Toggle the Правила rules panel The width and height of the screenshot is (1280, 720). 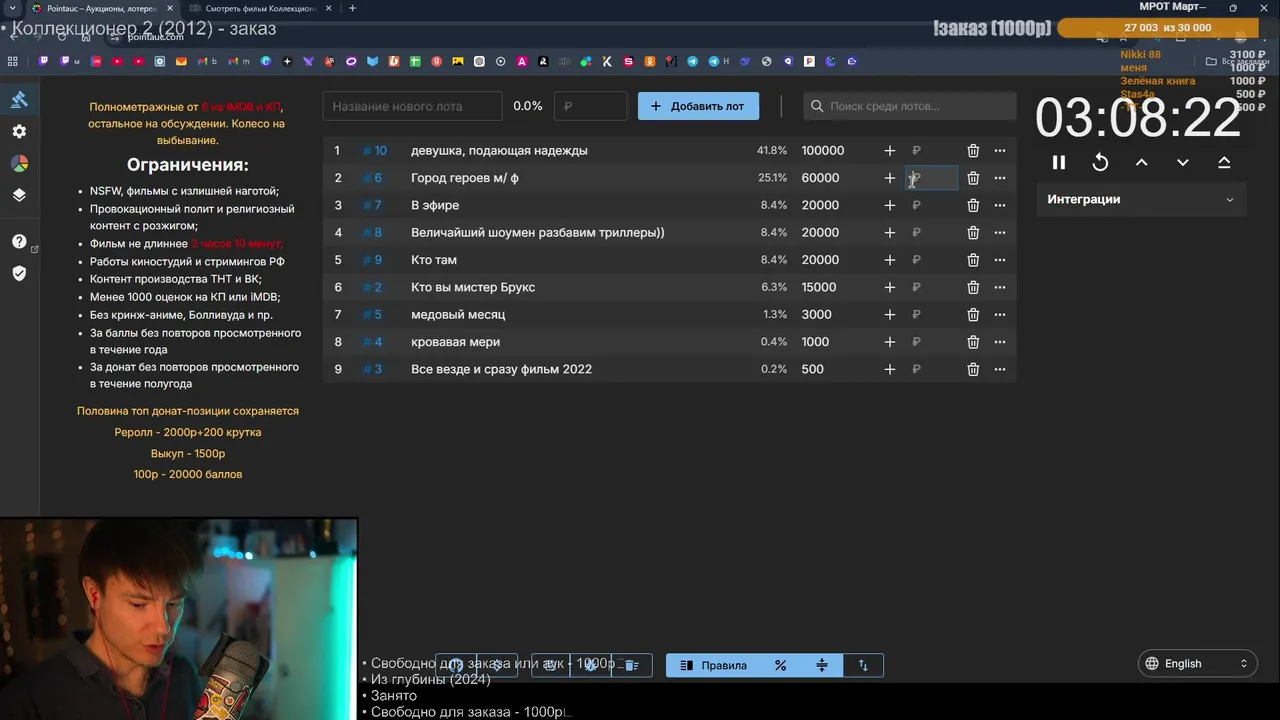714,665
